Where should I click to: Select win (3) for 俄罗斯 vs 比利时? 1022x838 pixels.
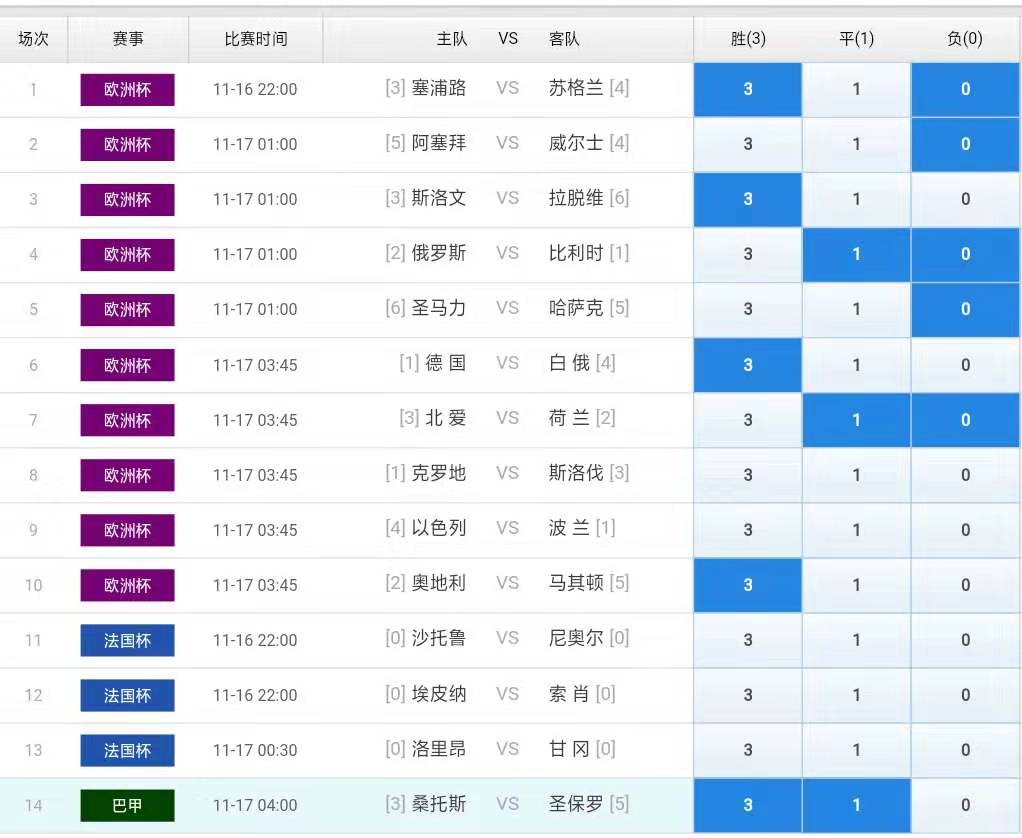point(748,254)
